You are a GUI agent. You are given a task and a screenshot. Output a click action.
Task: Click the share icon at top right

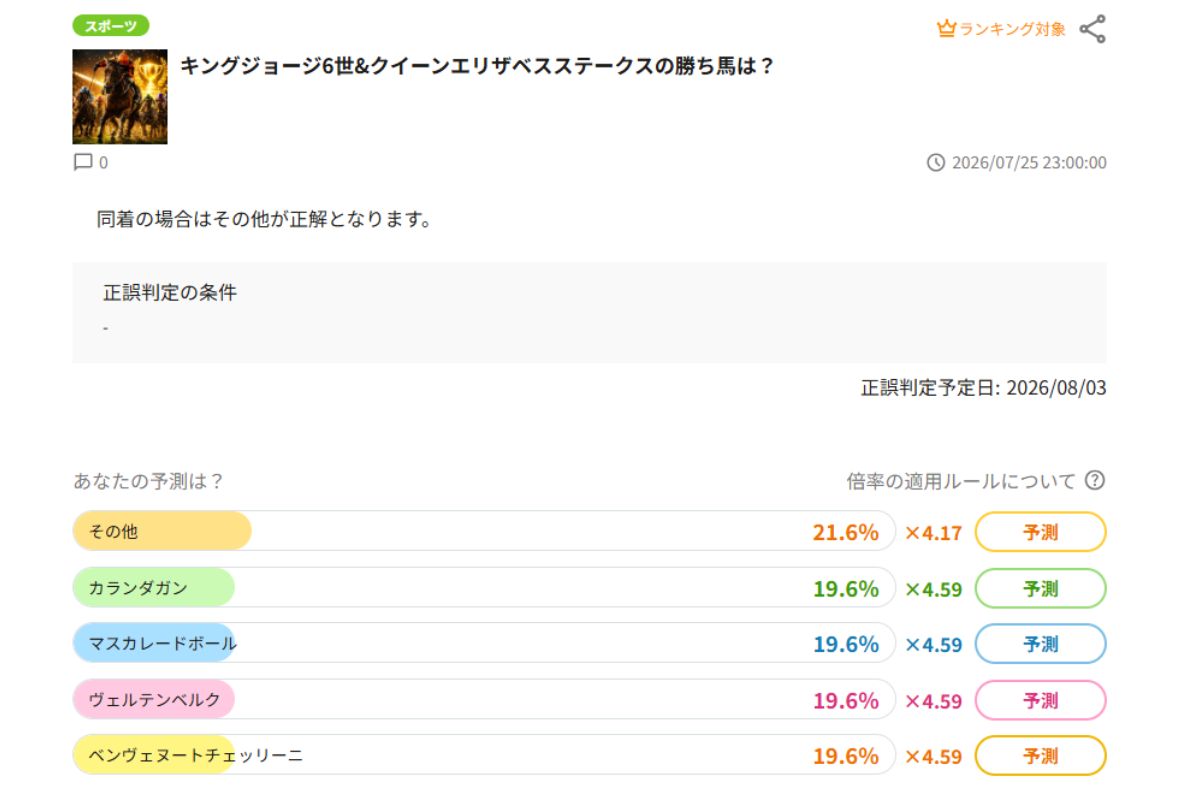tap(1093, 29)
